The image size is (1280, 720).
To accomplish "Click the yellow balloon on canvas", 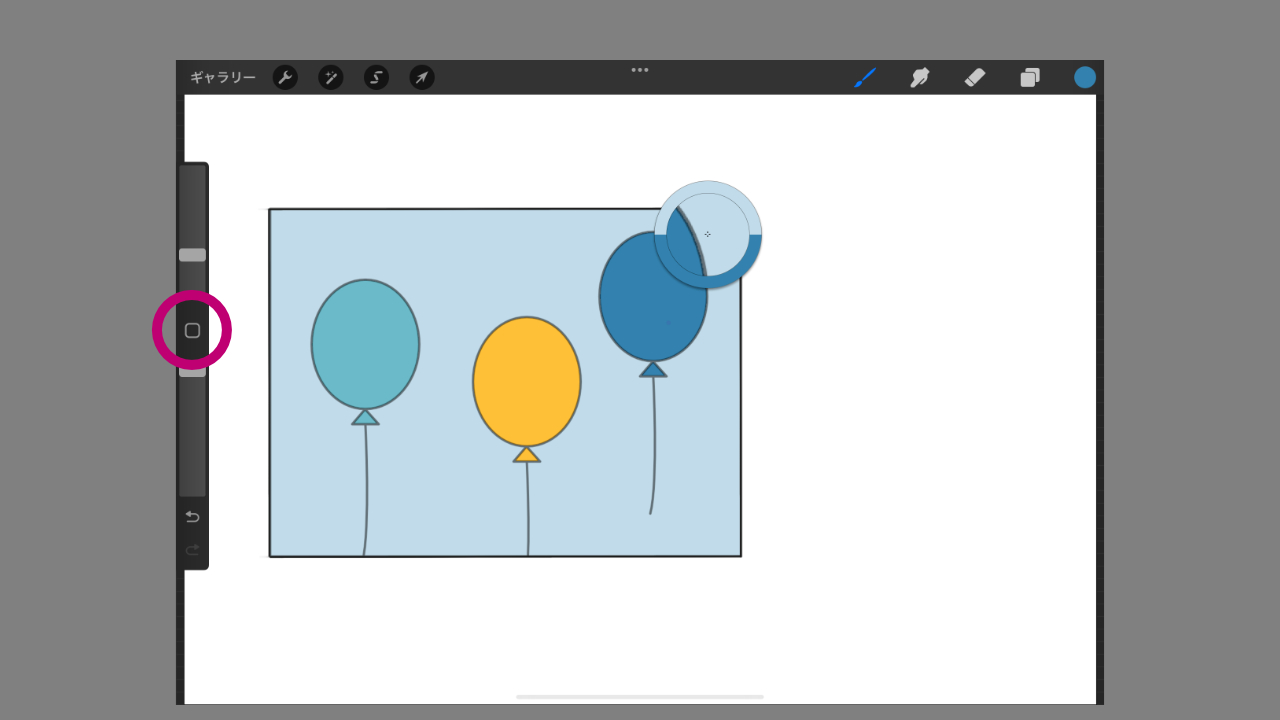I will (527, 382).
